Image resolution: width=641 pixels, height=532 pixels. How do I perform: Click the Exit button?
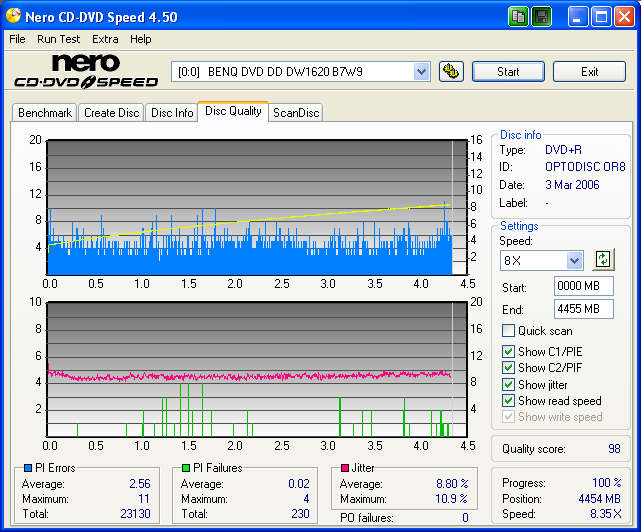[x=589, y=72]
